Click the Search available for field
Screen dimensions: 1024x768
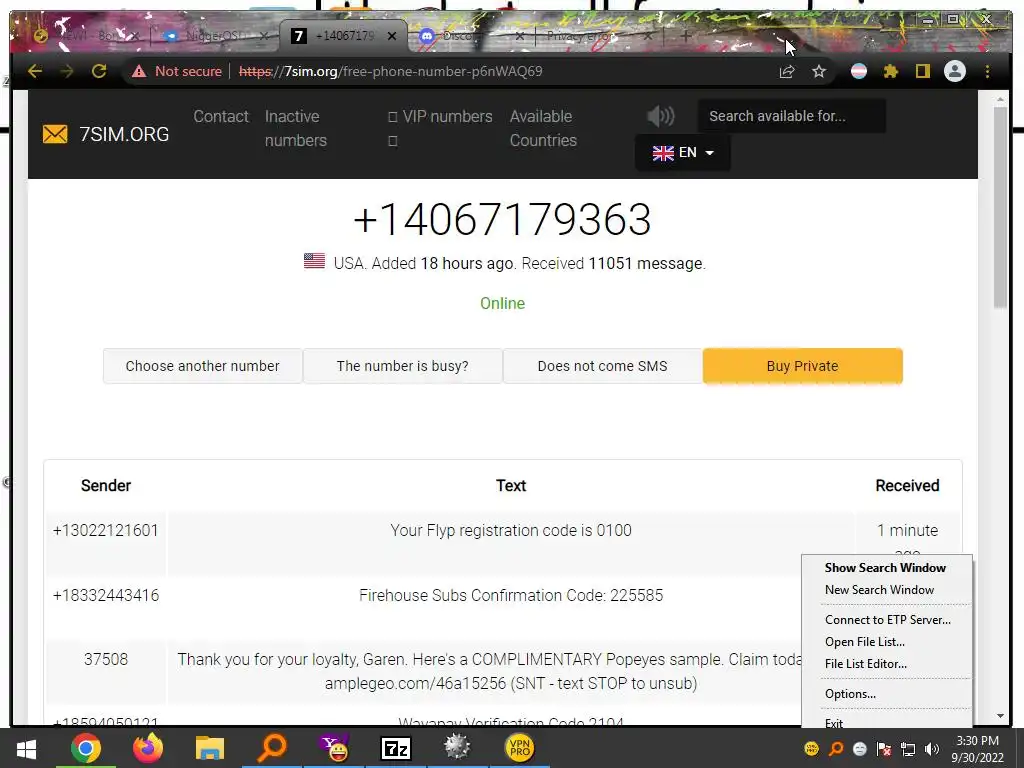pyautogui.click(x=792, y=116)
